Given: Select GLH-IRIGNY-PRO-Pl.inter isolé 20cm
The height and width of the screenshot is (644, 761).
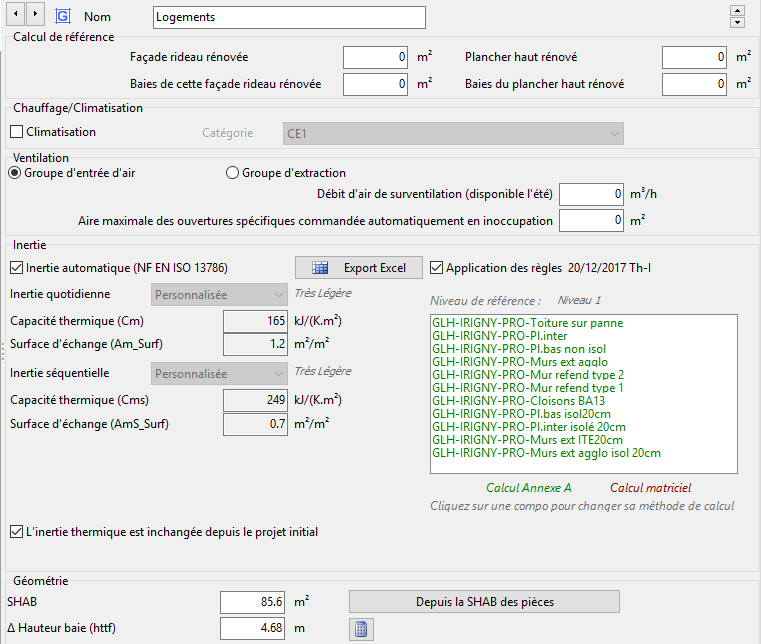Looking at the screenshot, I should [x=529, y=427].
